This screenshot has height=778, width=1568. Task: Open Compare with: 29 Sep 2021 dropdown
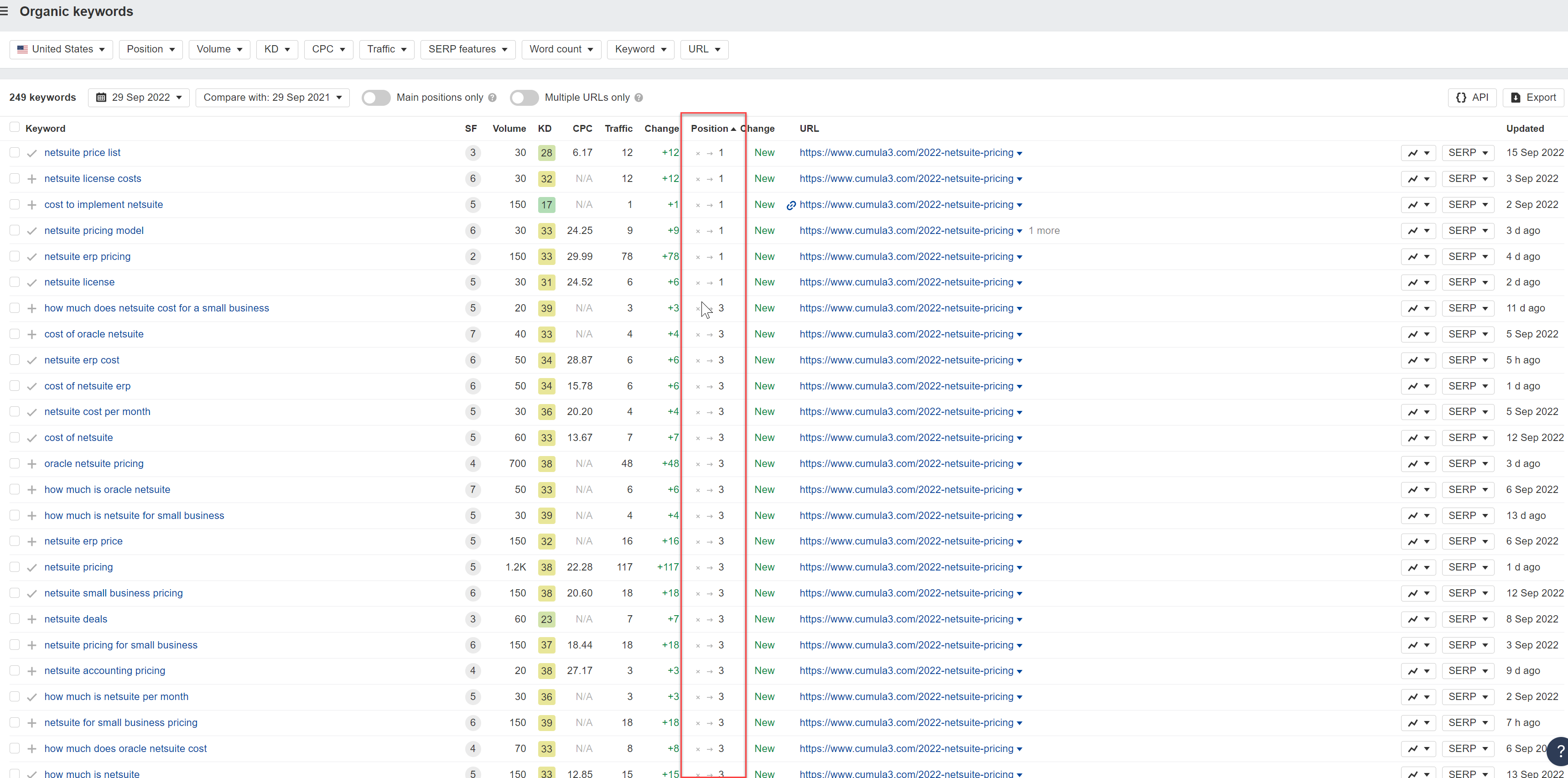coord(273,98)
